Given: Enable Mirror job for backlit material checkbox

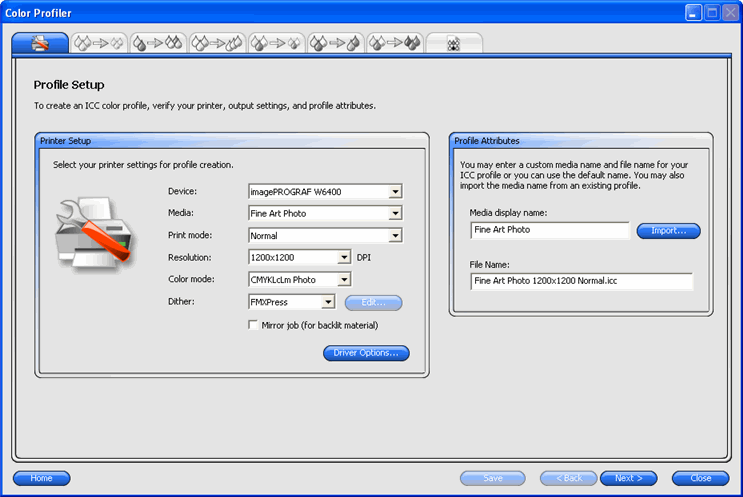Looking at the screenshot, I should click(x=253, y=325).
